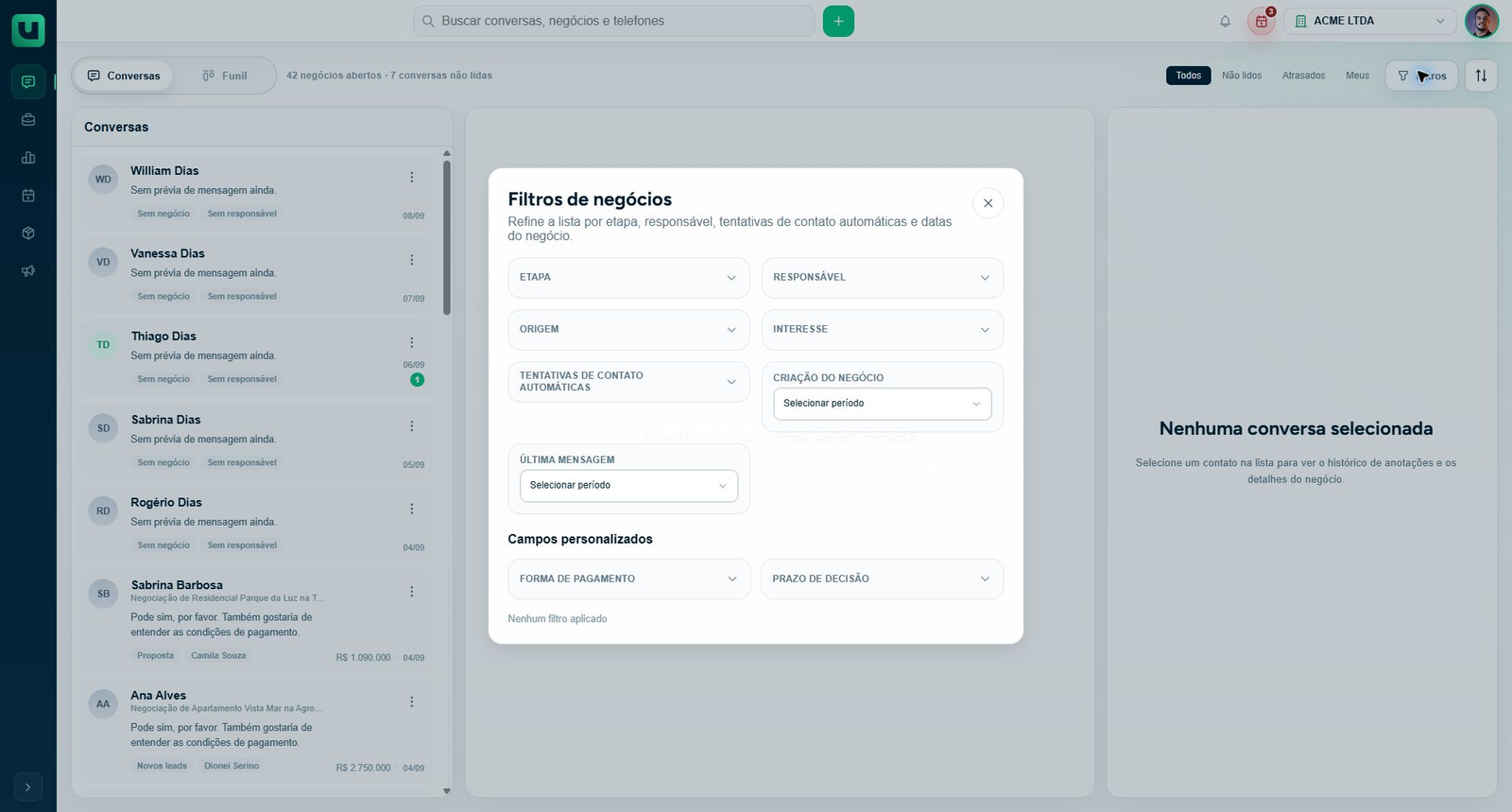1512x812 pixels.
Task: Open options menu for William Dias
Action: pyautogui.click(x=412, y=178)
